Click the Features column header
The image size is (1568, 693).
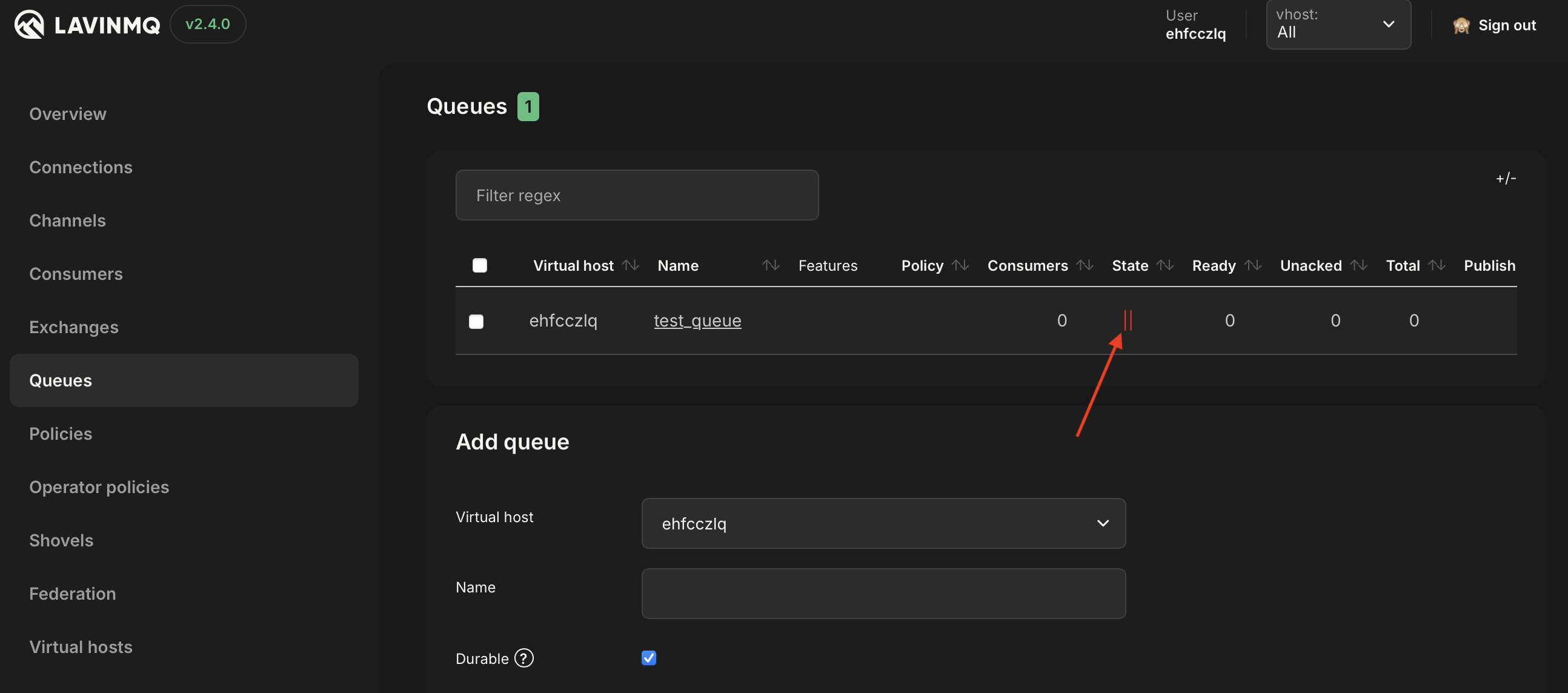pos(828,266)
